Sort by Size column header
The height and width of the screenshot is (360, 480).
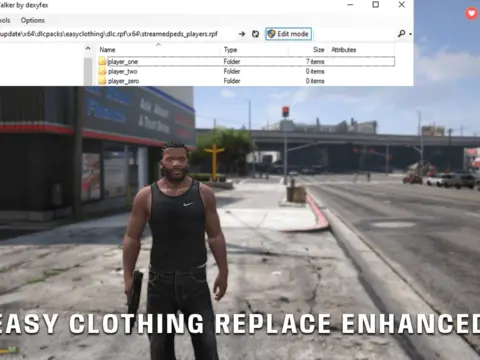tap(319, 50)
